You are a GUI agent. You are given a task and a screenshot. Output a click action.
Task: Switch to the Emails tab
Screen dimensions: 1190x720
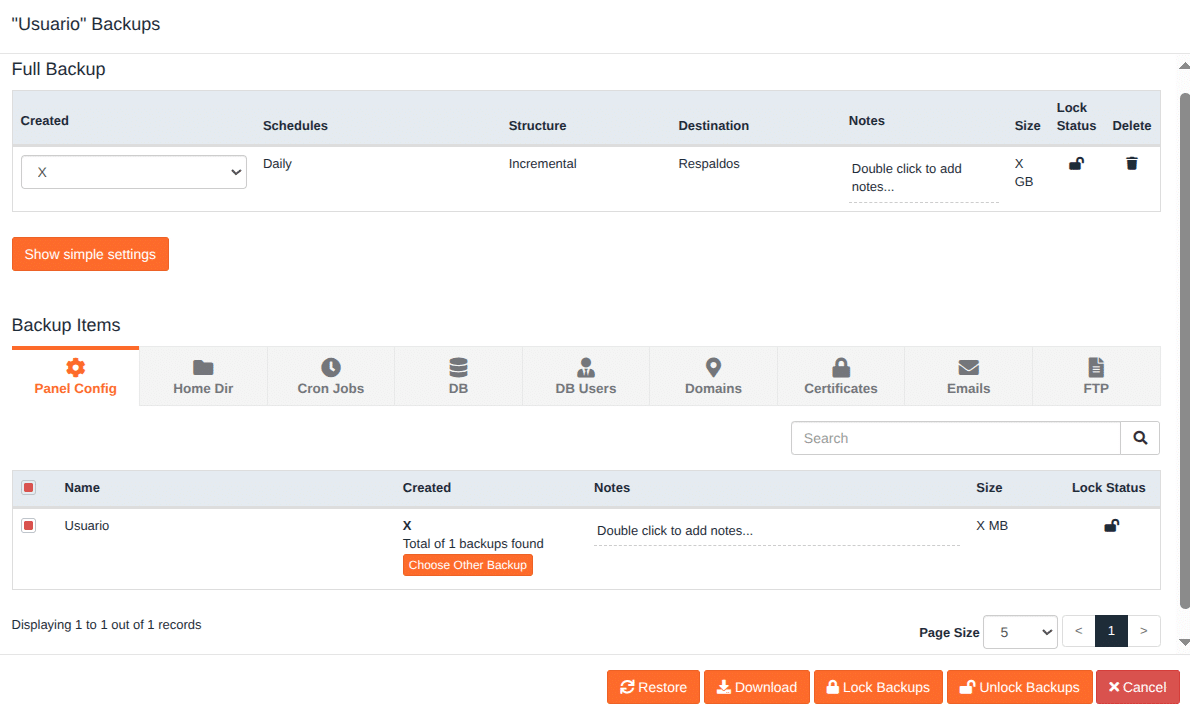(x=967, y=376)
